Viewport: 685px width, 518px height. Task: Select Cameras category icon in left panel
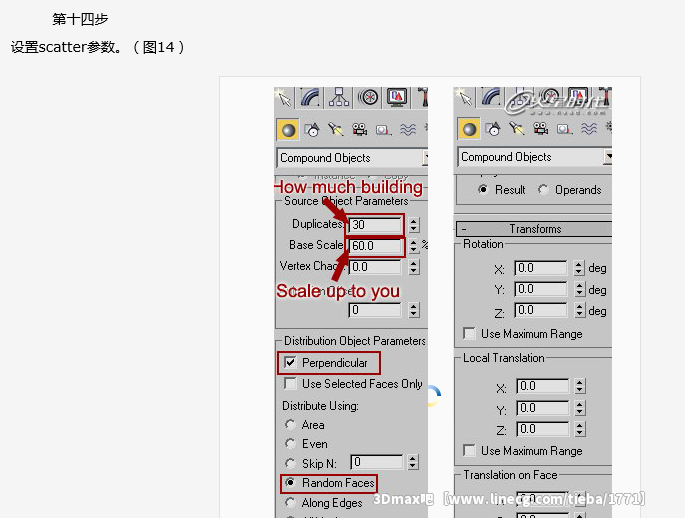(360, 130)
